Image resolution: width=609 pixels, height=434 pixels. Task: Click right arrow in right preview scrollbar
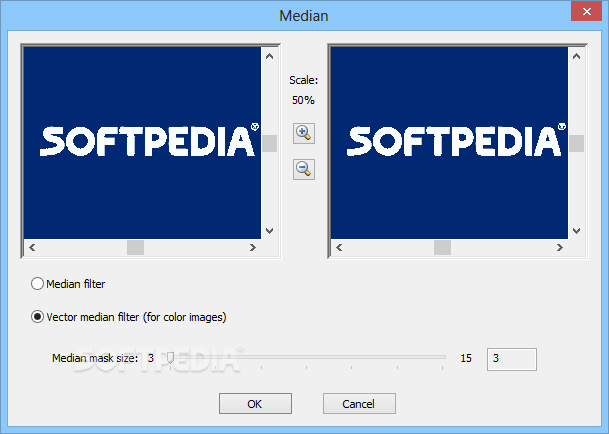(560, 248)
